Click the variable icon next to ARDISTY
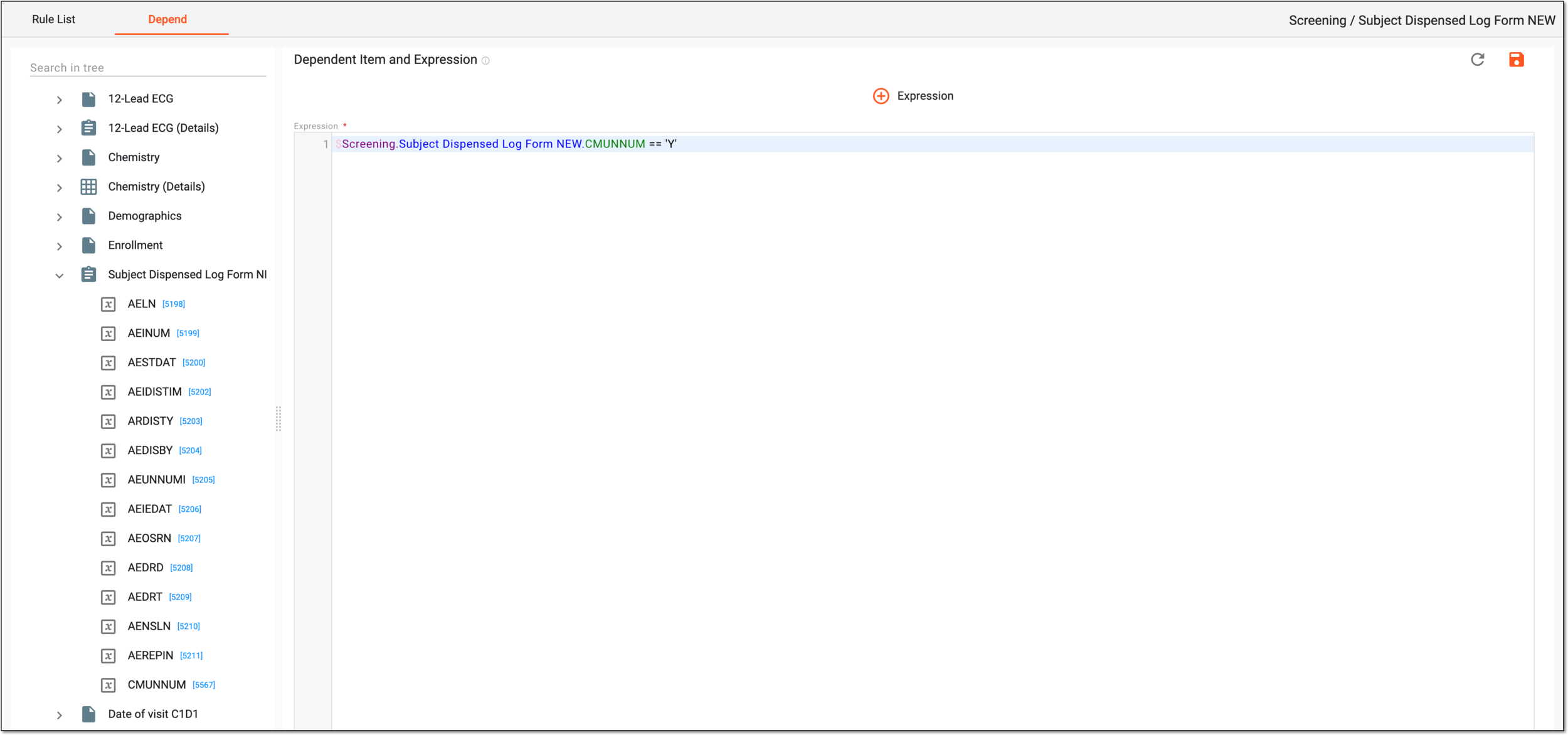The width and height of the screenshot is (1568, 735). pos(109,421)
